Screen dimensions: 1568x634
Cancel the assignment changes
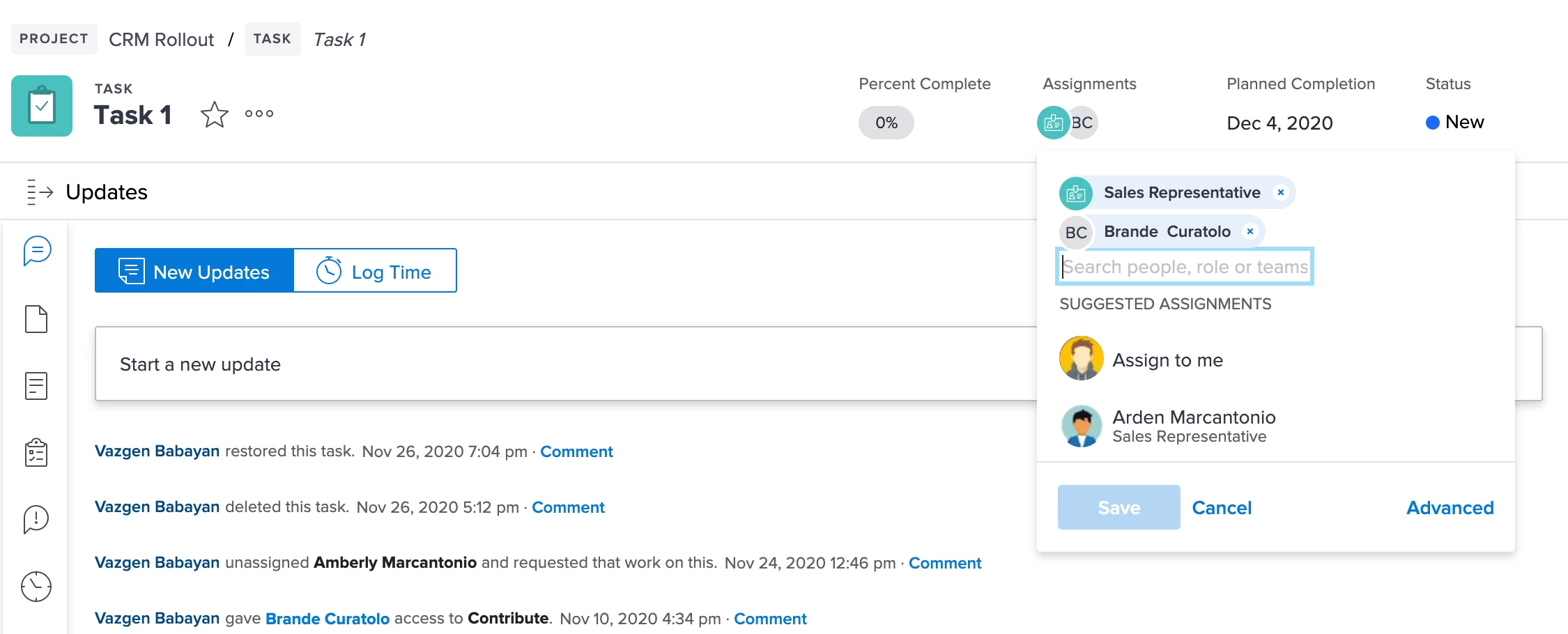(1222, 508)
